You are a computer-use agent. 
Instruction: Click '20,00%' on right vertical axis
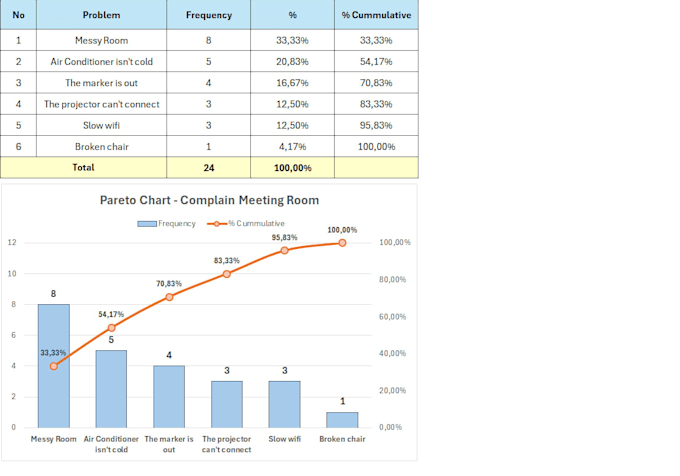(x=392, y=391)
